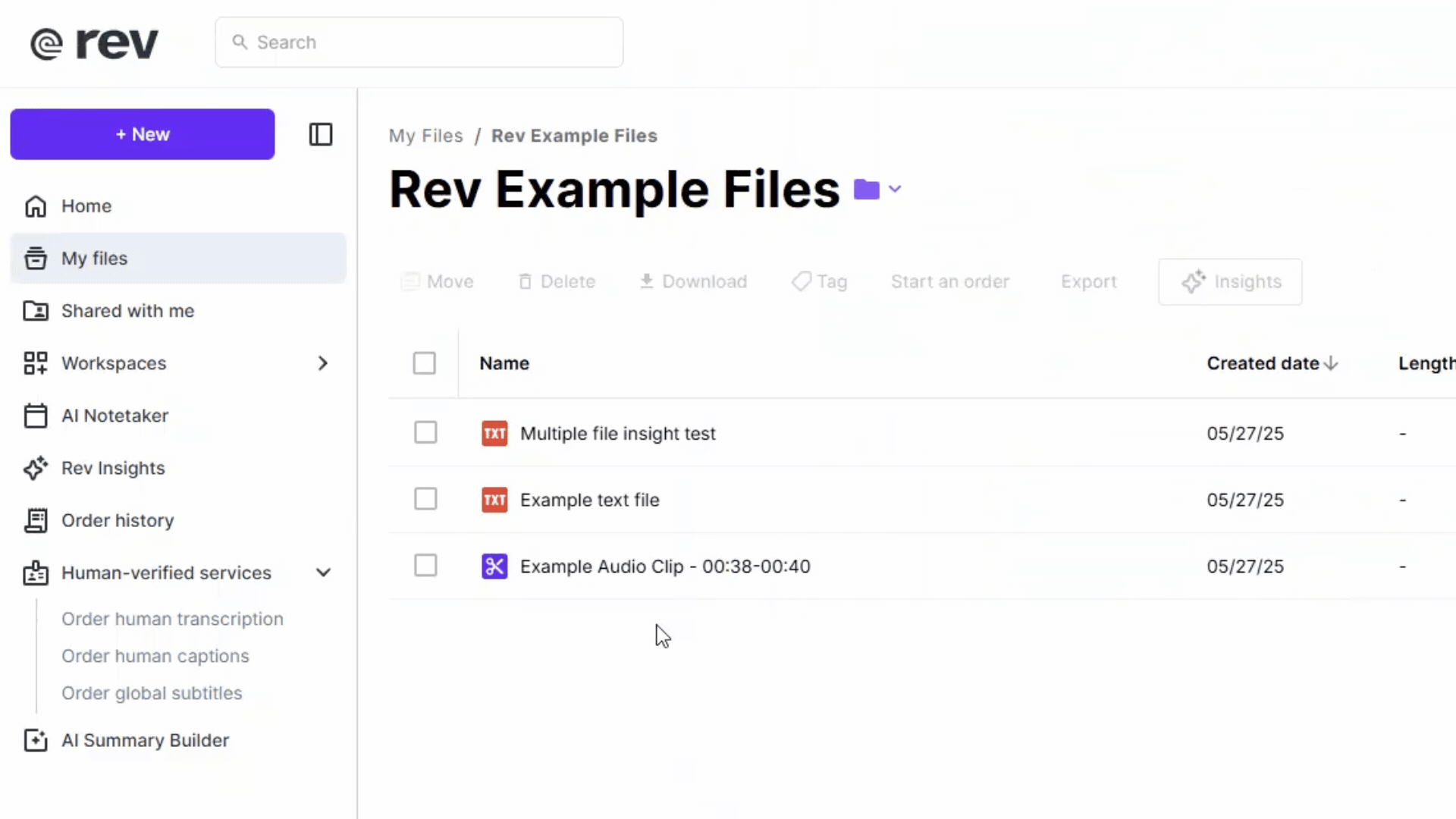Click the Export button

[x=1089, y=281]
